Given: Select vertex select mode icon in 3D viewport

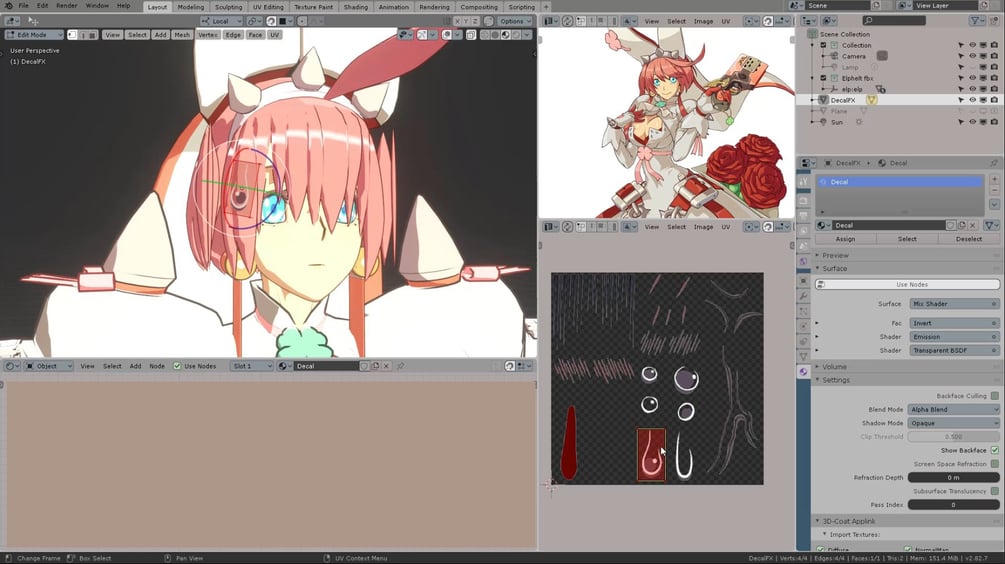Looking at the screenshot, I should (72, 35).
